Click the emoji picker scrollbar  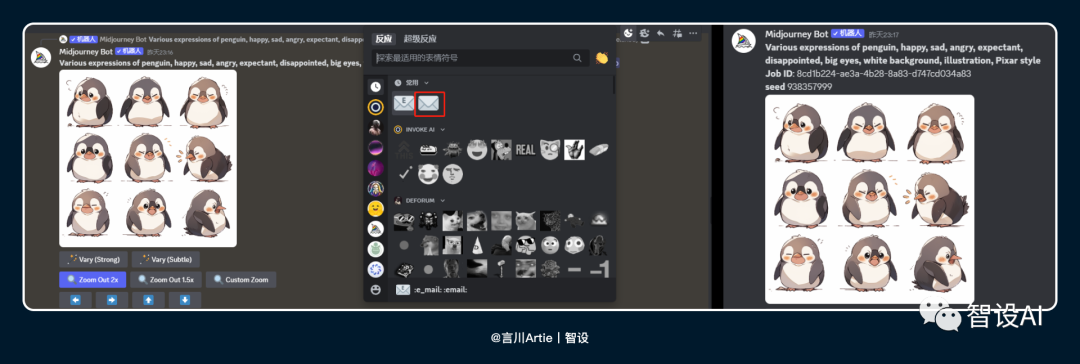pos(614,85)
